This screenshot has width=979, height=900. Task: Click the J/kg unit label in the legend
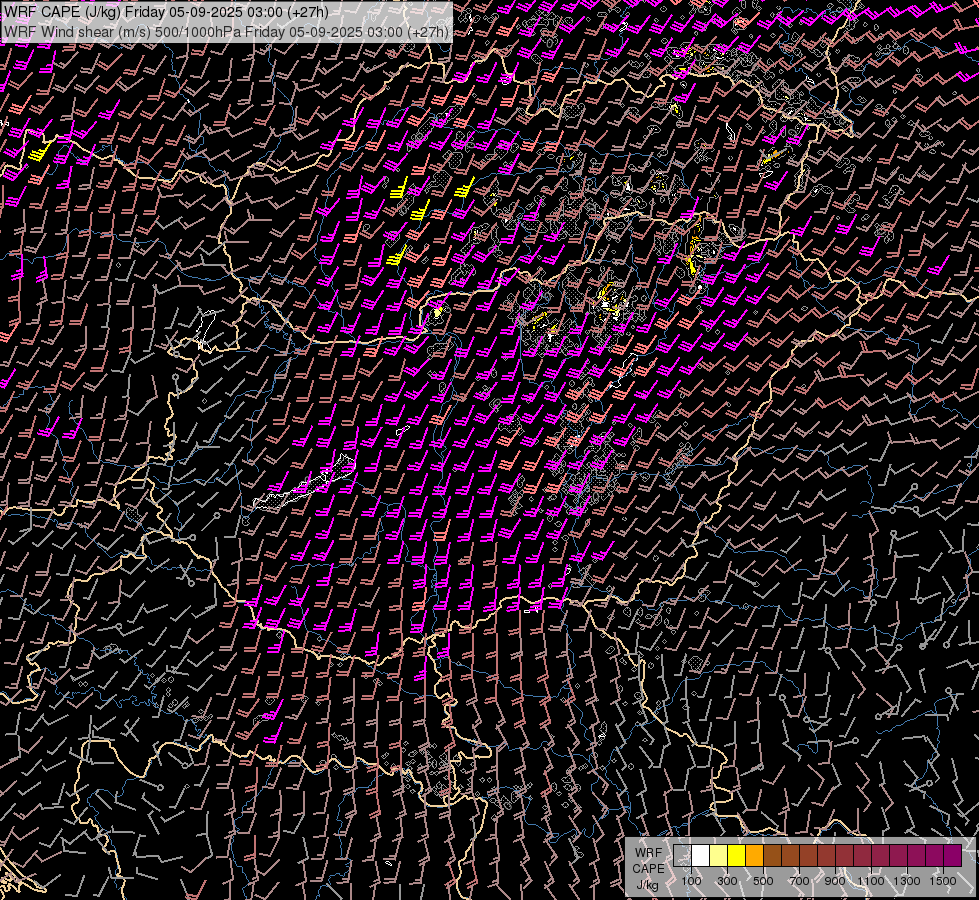647,885
